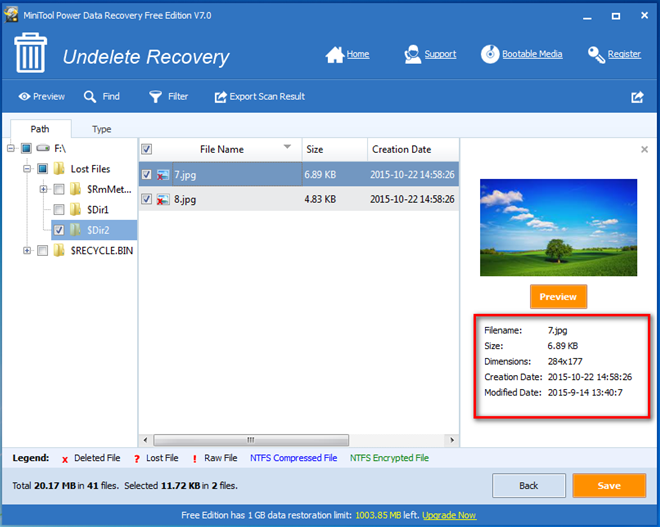Select the 7.jpg file name in list
The height and width of the screenshot is (527, 660).
(x=185, y=175)
